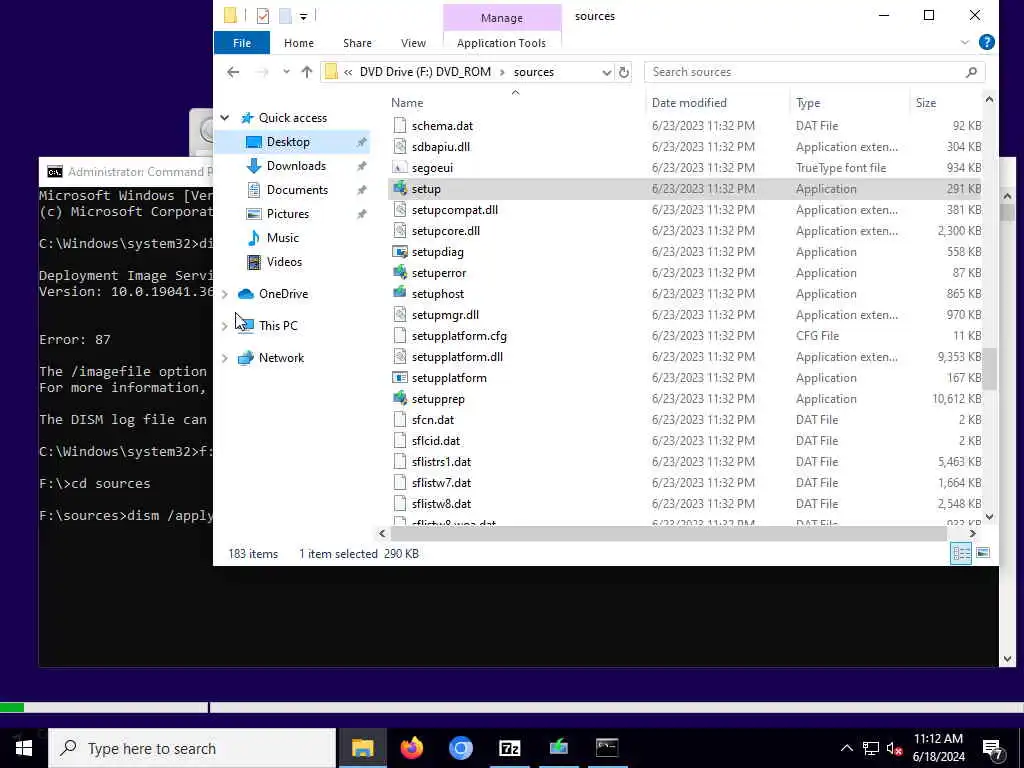Open Documents in Quick access
The width and height of the screenshot is (1024, 768).
297,190
